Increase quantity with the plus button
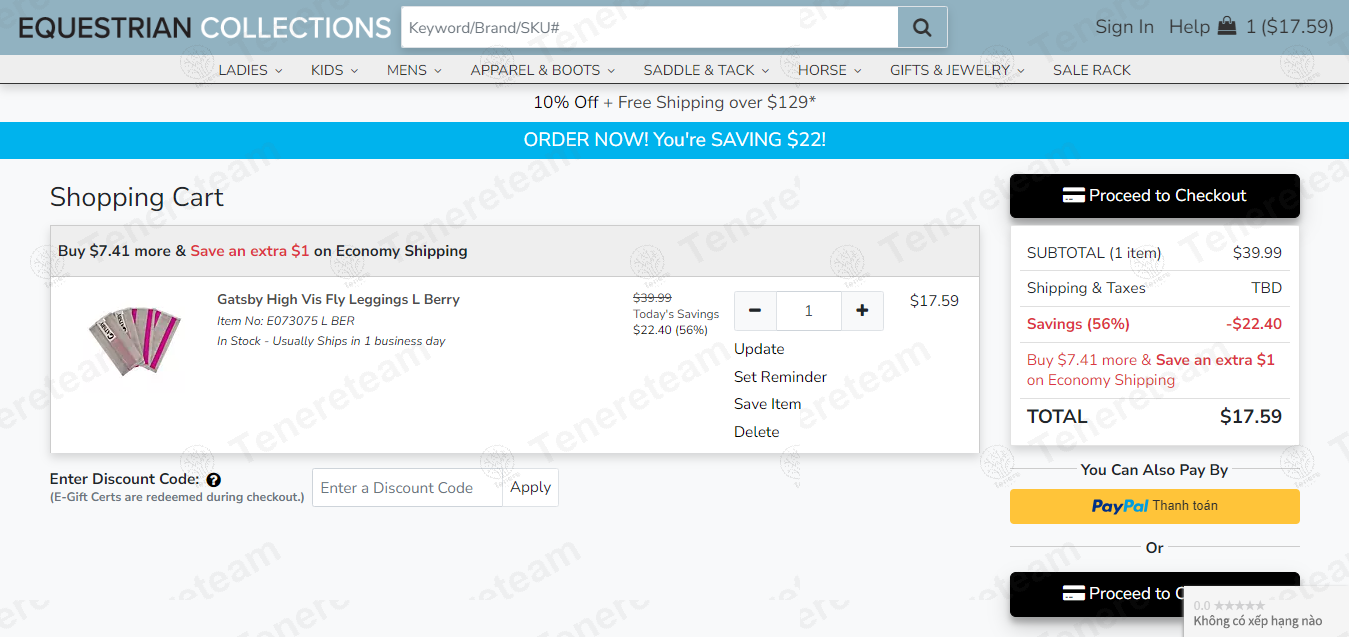This screenshot has width=1349, height=637. tap(861, 311)
